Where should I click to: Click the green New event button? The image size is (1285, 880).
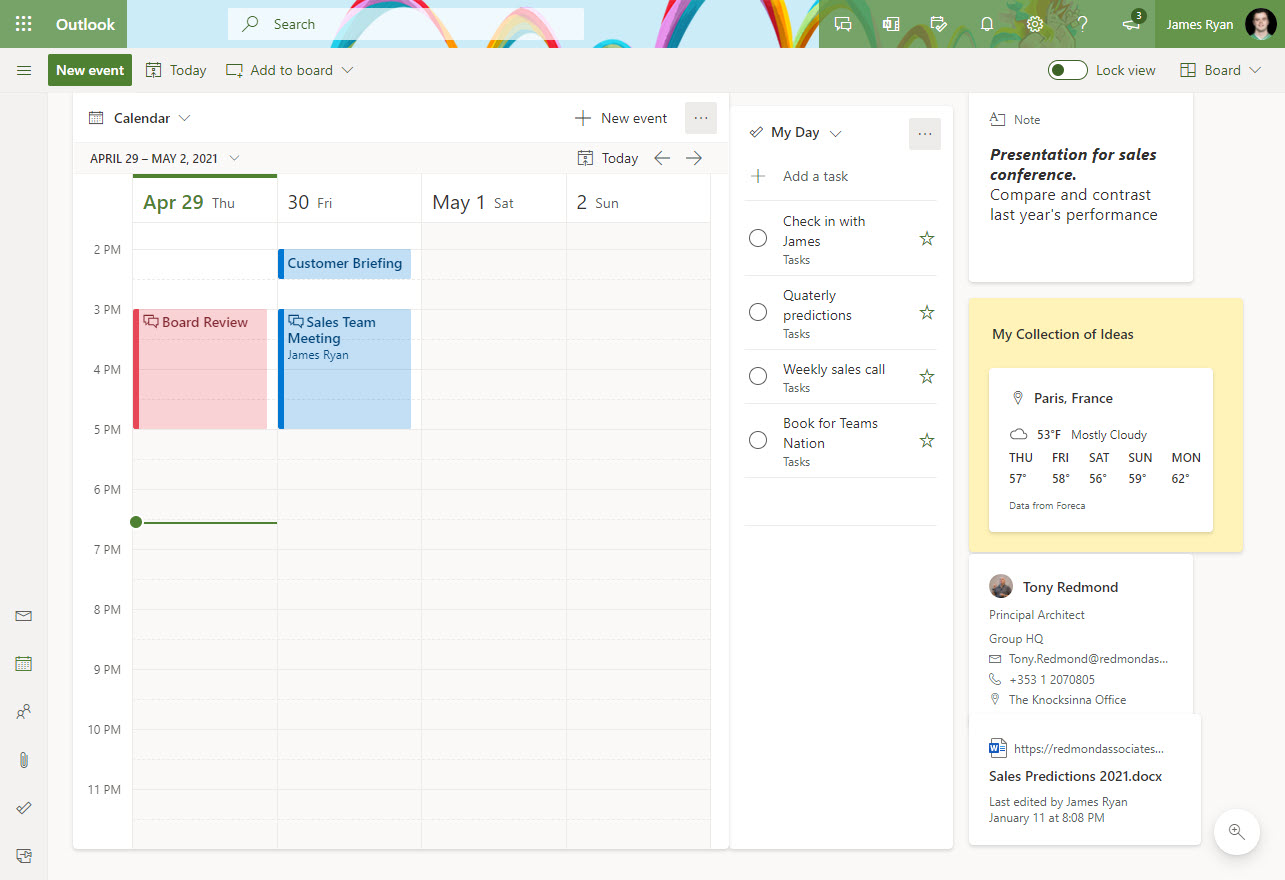point(90,70)
